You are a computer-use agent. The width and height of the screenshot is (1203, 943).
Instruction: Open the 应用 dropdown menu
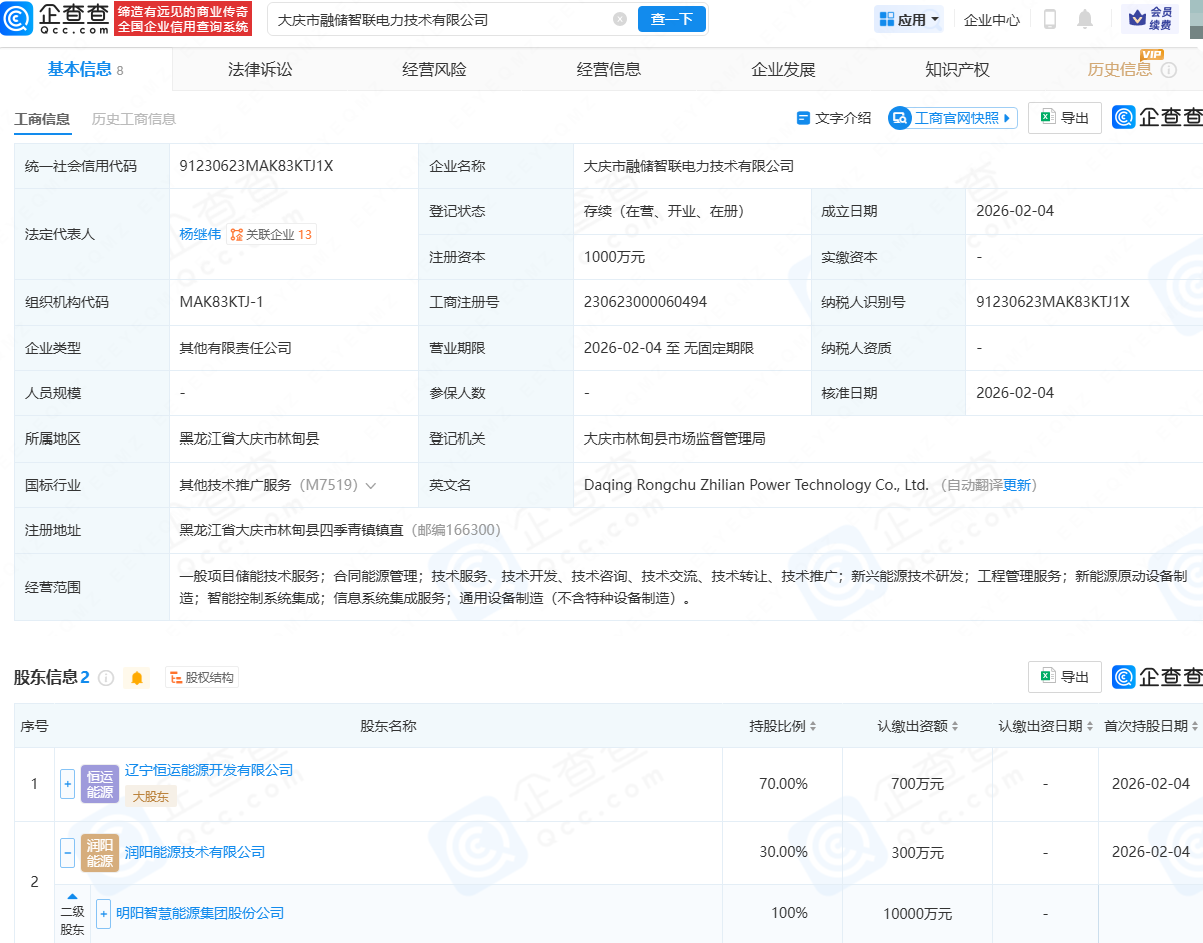point(909,19)
